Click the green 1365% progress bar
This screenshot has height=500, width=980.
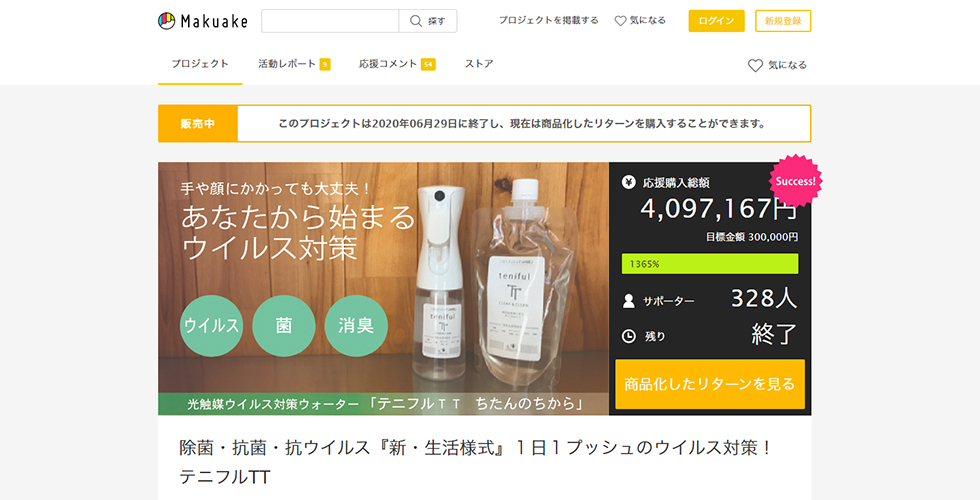click(709, 264)
